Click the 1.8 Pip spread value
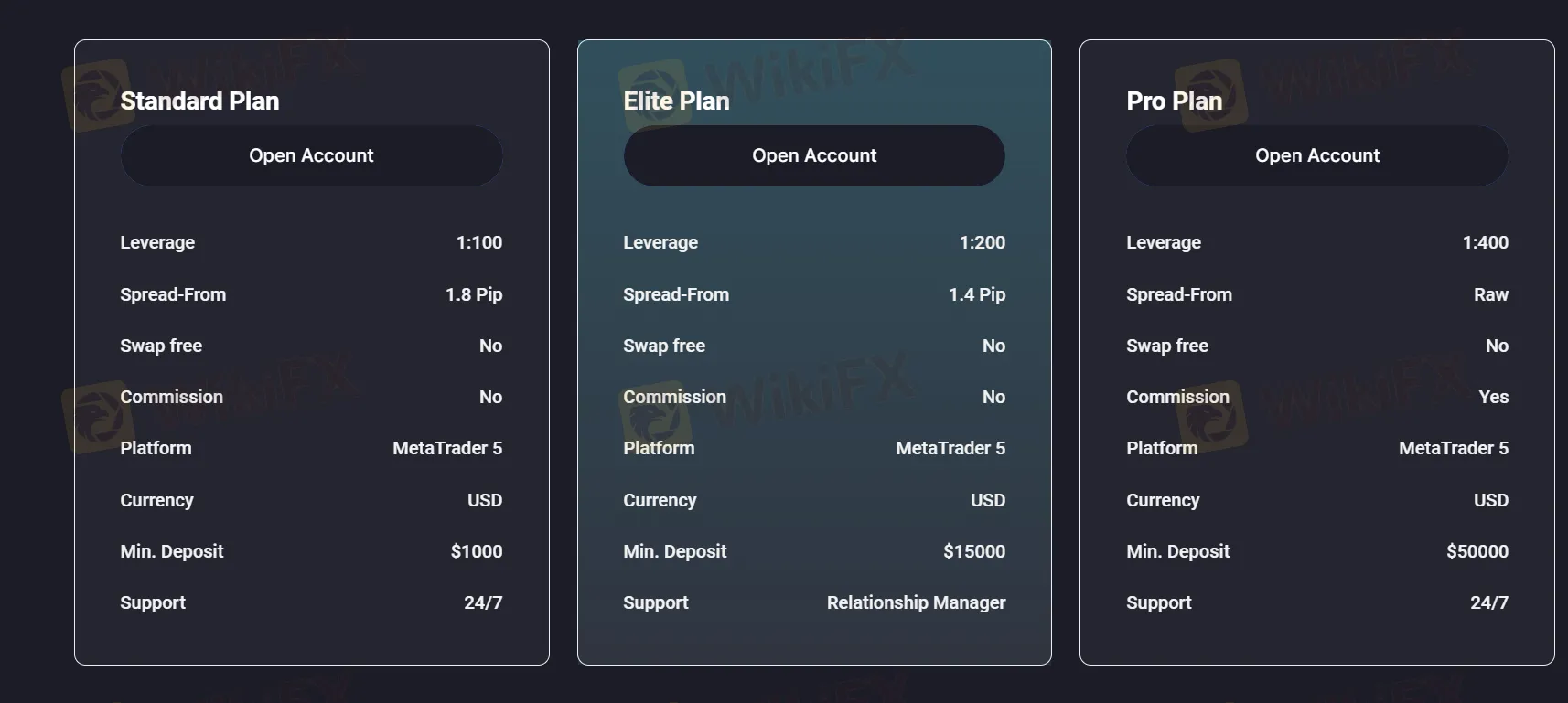1568x703 pixels. pos(474,294)
